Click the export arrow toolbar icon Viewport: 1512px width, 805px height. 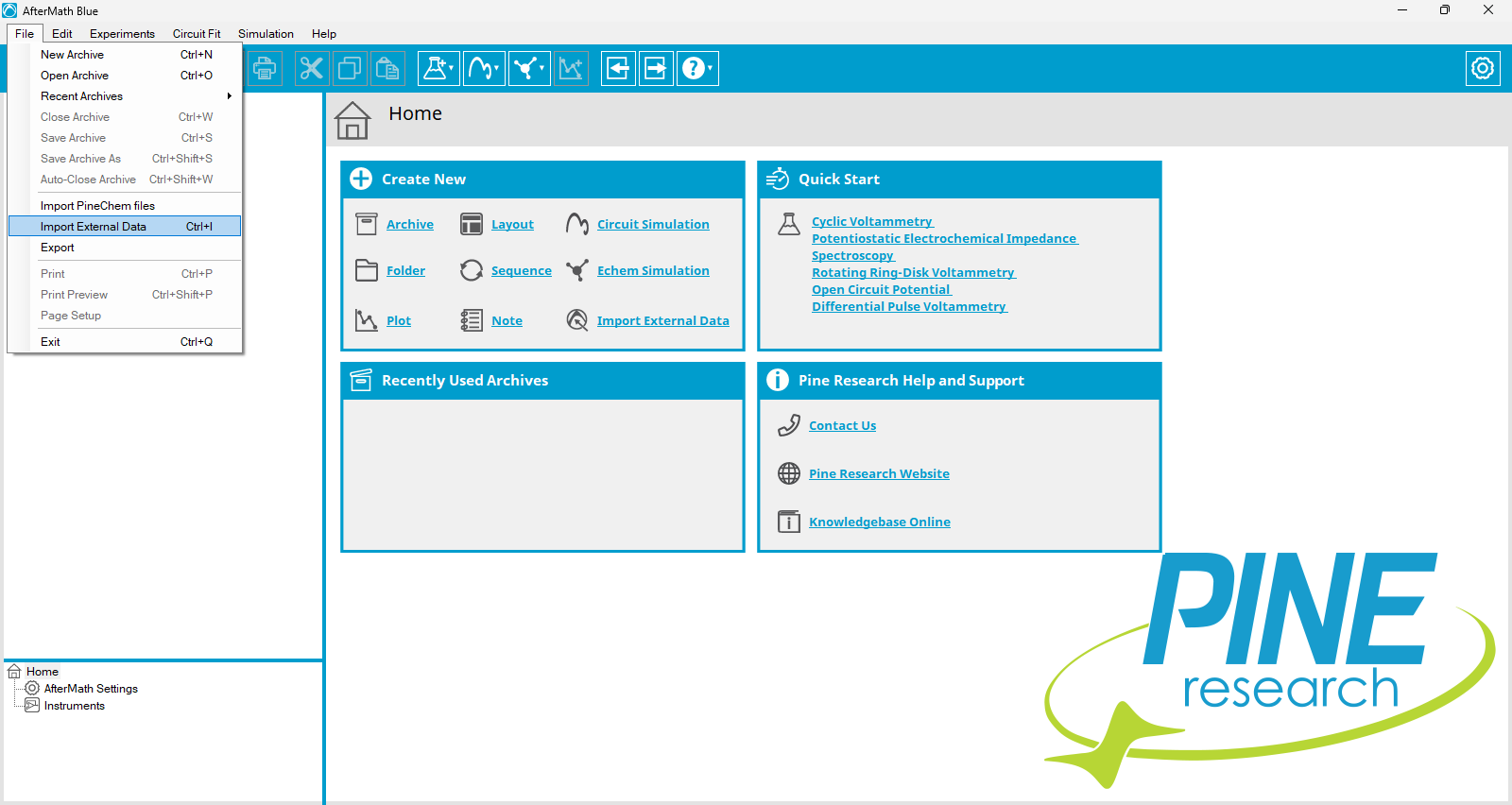pos(656,68)
